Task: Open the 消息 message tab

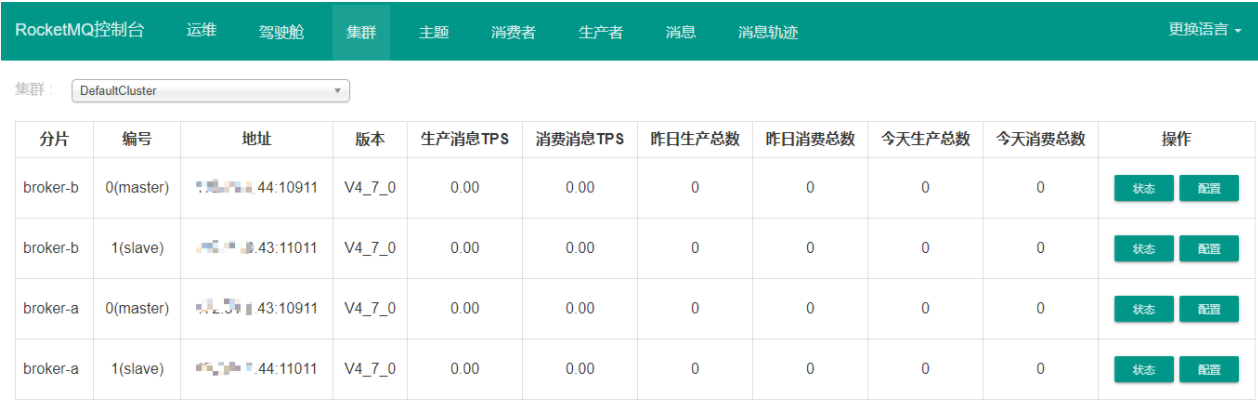Action: tap(680, 32)
